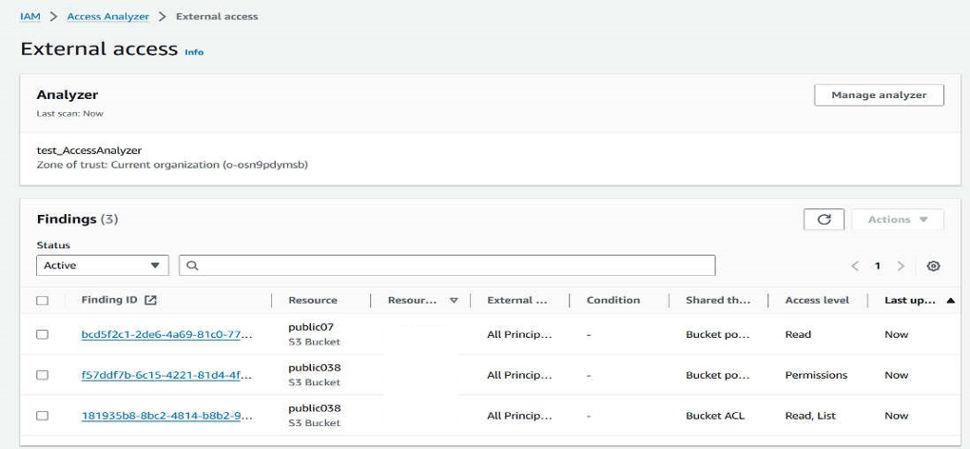Open the table preferences gear icon
The width and height of the screenshot is (970, 449).
(934, 266)
